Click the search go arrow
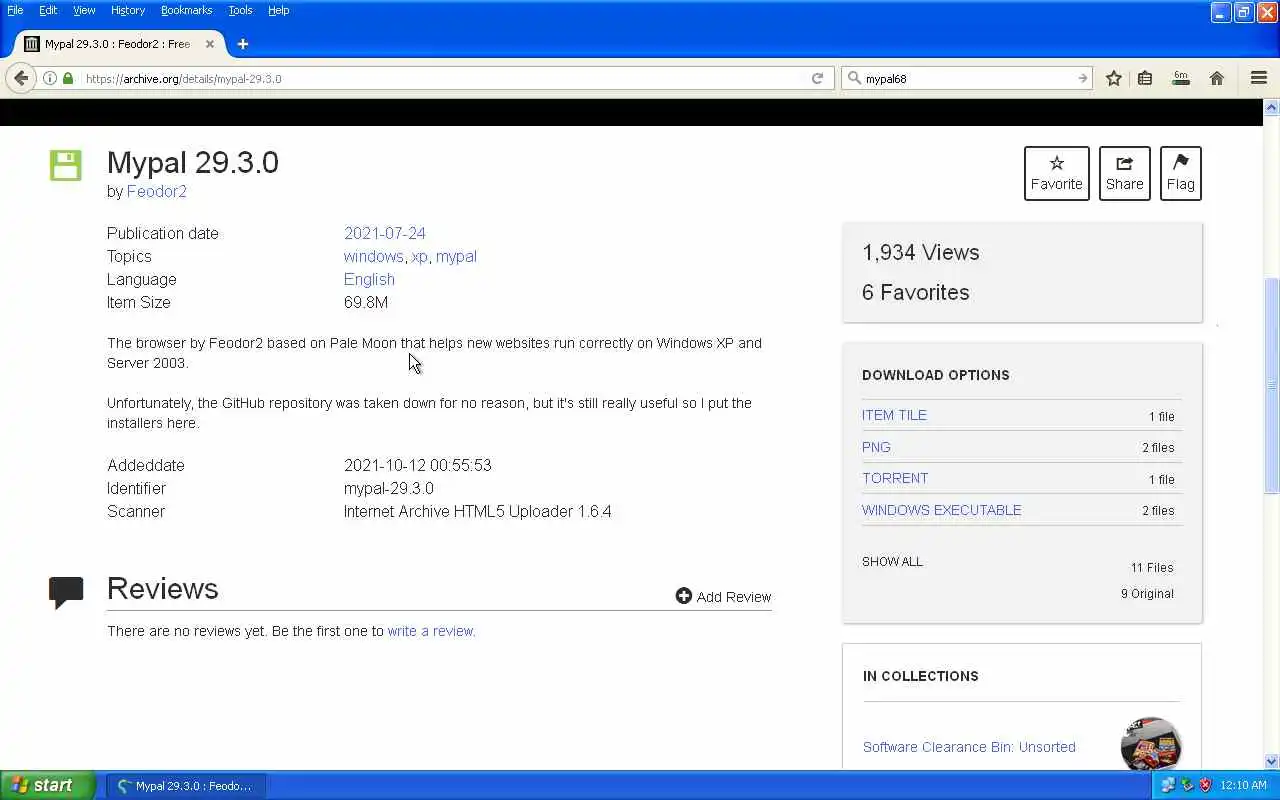This screenshot has height=800, width=1280. tap(1082, 78)
